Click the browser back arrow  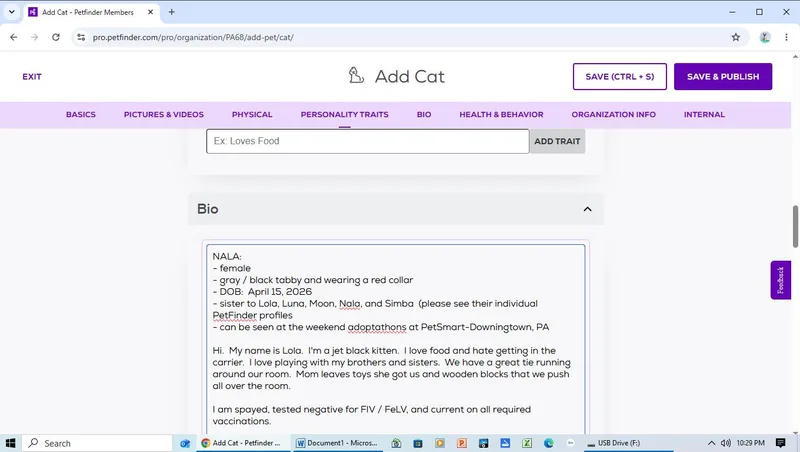click(14, 37)
